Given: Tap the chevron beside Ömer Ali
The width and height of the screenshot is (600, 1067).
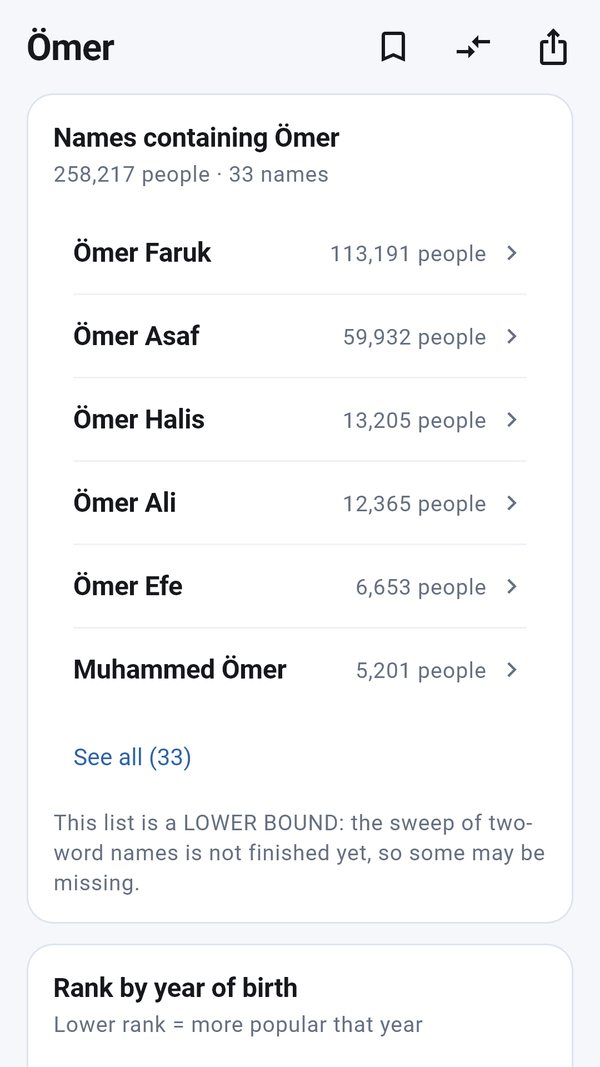Looking at the screenshot, I should (512, 503).
